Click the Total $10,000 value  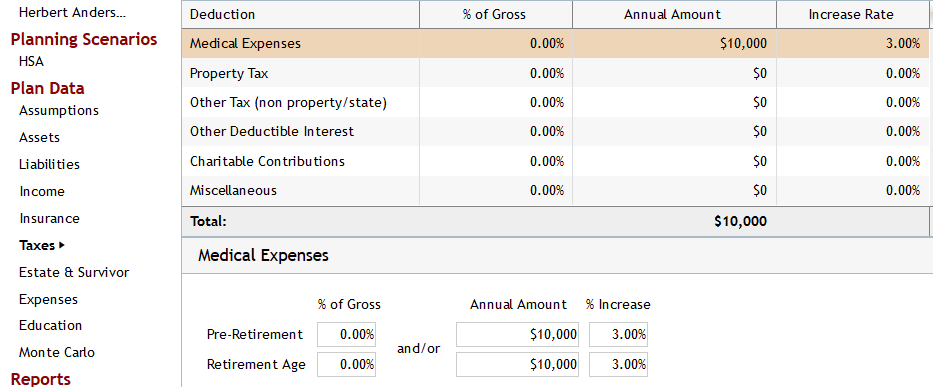(740, 221)
